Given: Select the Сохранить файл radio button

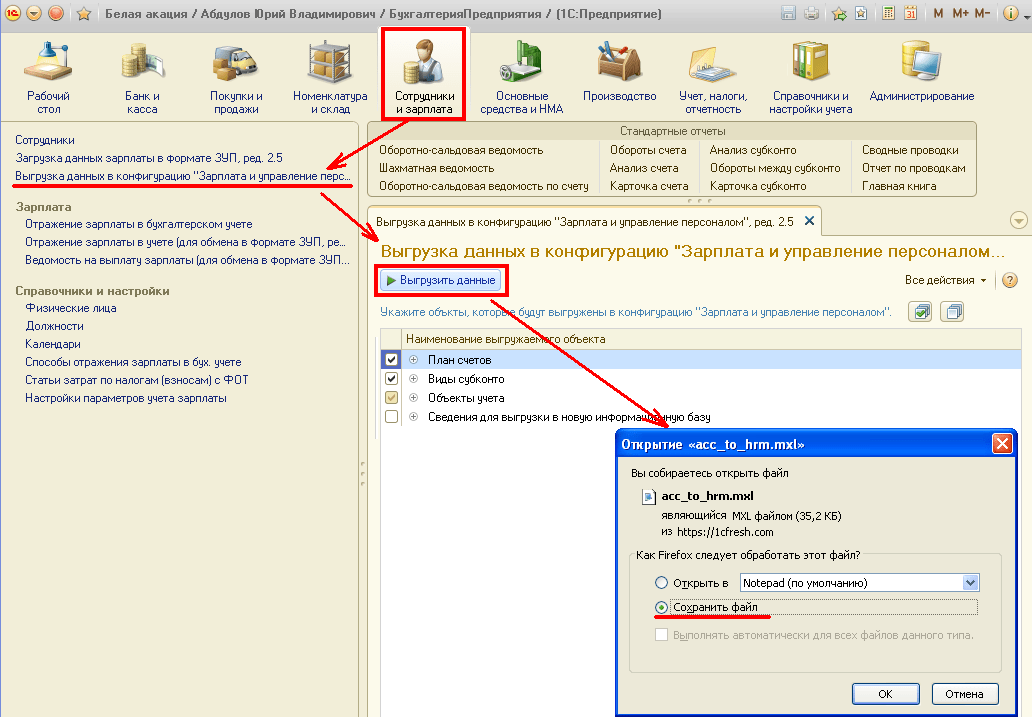Looking at the screenshot, I should 661,607.
